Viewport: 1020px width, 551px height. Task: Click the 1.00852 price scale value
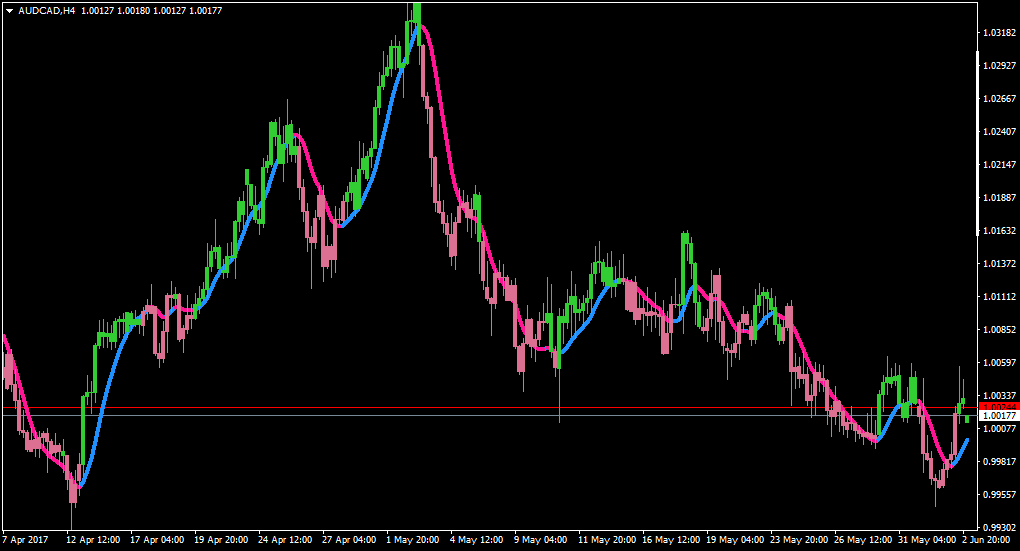pos(999,329)
